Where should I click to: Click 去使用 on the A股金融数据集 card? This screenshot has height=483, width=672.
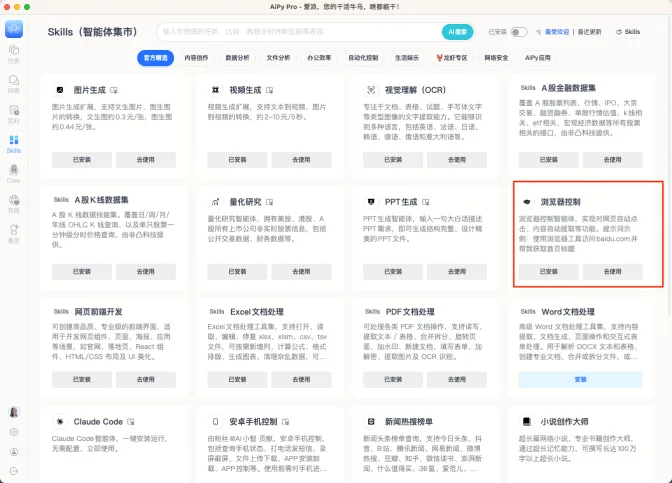(612, 160)
